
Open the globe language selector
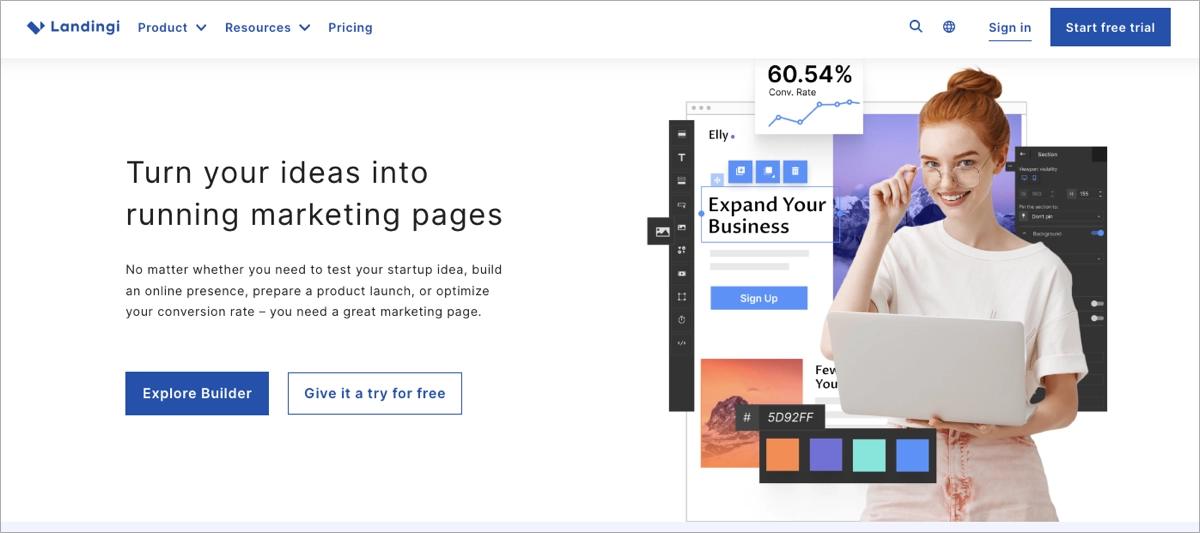(x=949, y=27)
